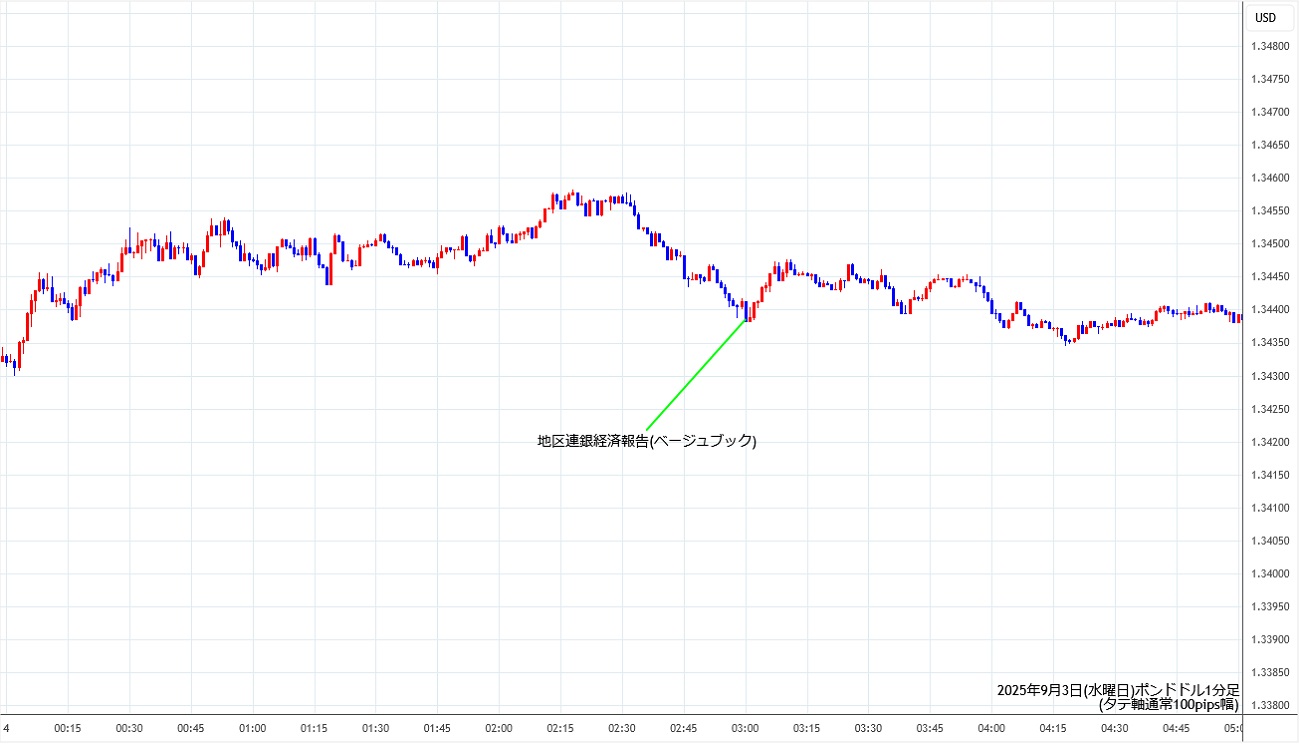Click the 00:15 time axis label
Screen dimensions: 1300x745
tap(68, 729)
